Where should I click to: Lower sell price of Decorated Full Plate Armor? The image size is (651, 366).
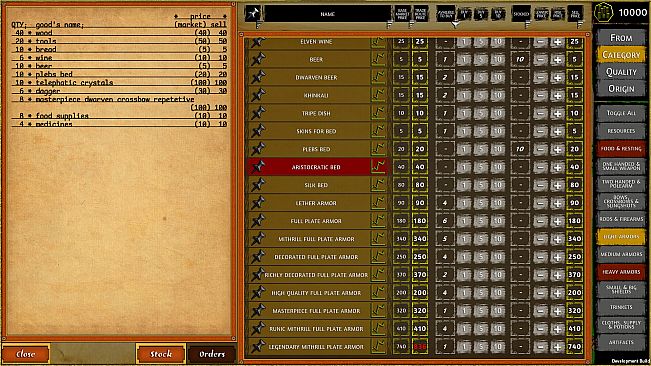[x=541, y=256]
